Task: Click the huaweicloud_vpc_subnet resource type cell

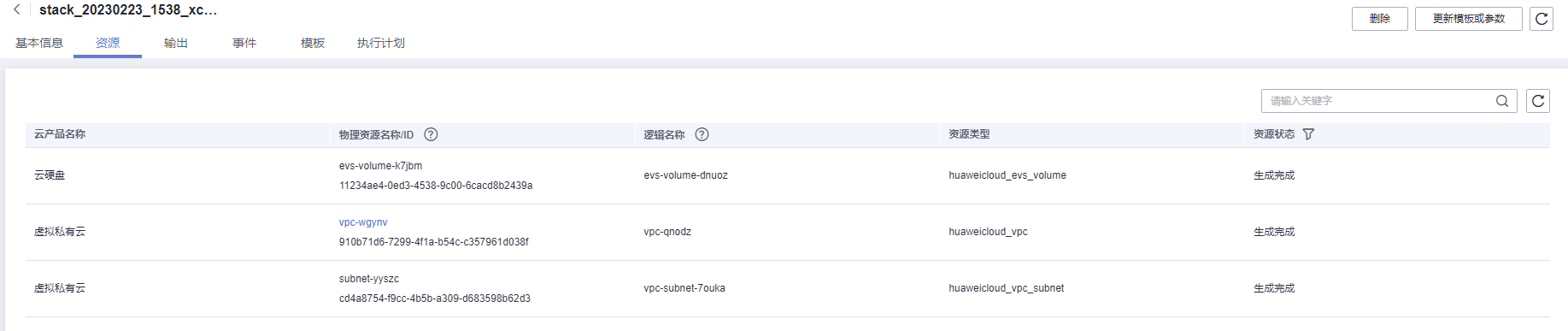Action: click(1007, 288)
